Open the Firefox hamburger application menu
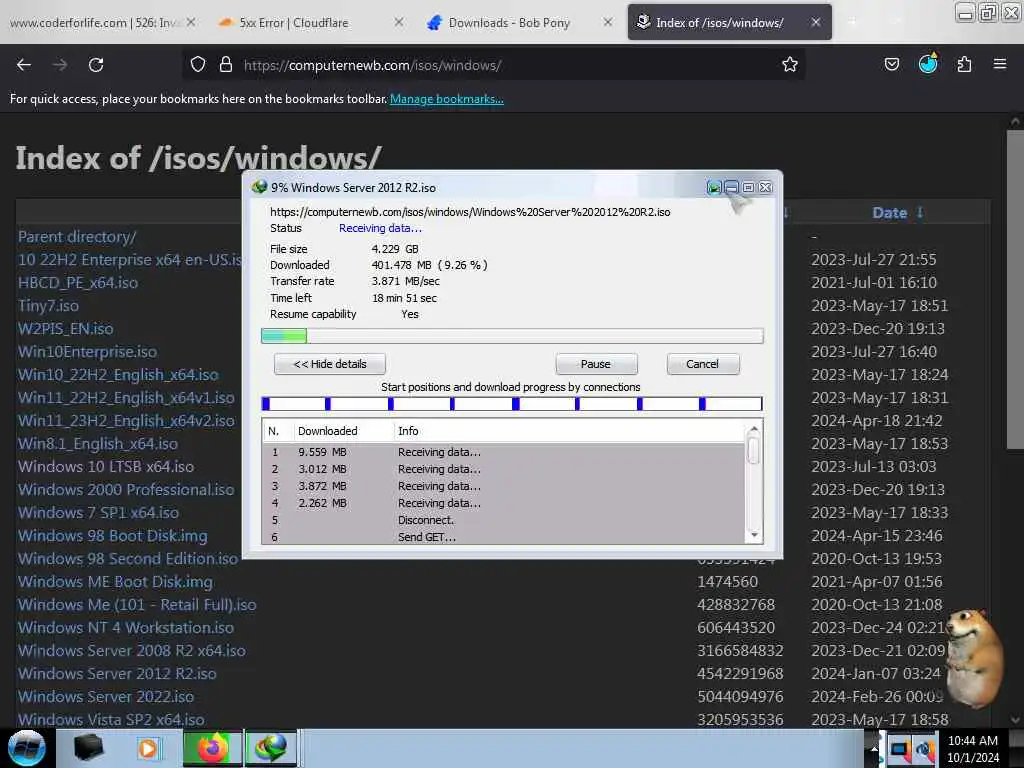The height and width of the screenshot is (768, 1024). [x=1000, y=64]
